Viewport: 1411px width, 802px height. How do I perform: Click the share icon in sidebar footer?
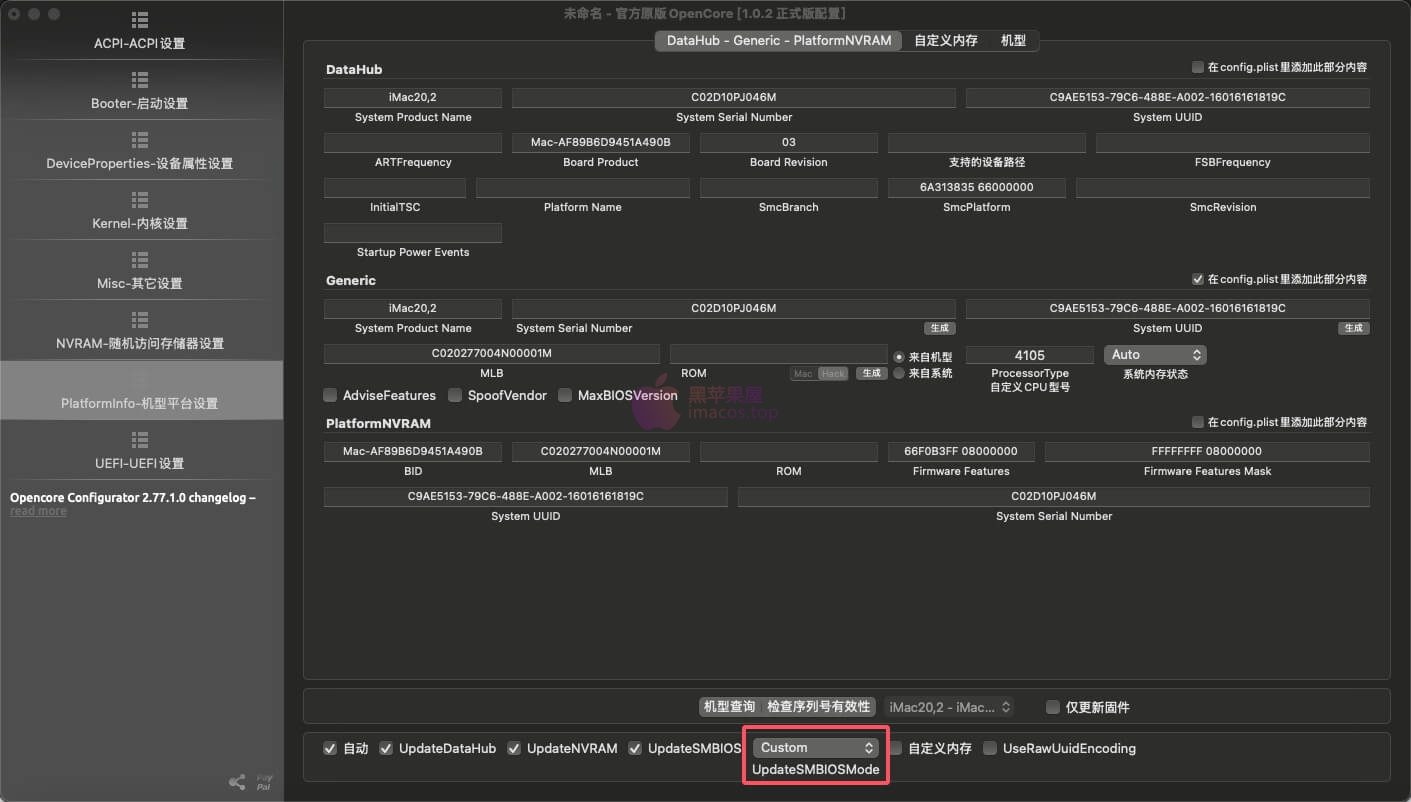click(x=237, y=782)
